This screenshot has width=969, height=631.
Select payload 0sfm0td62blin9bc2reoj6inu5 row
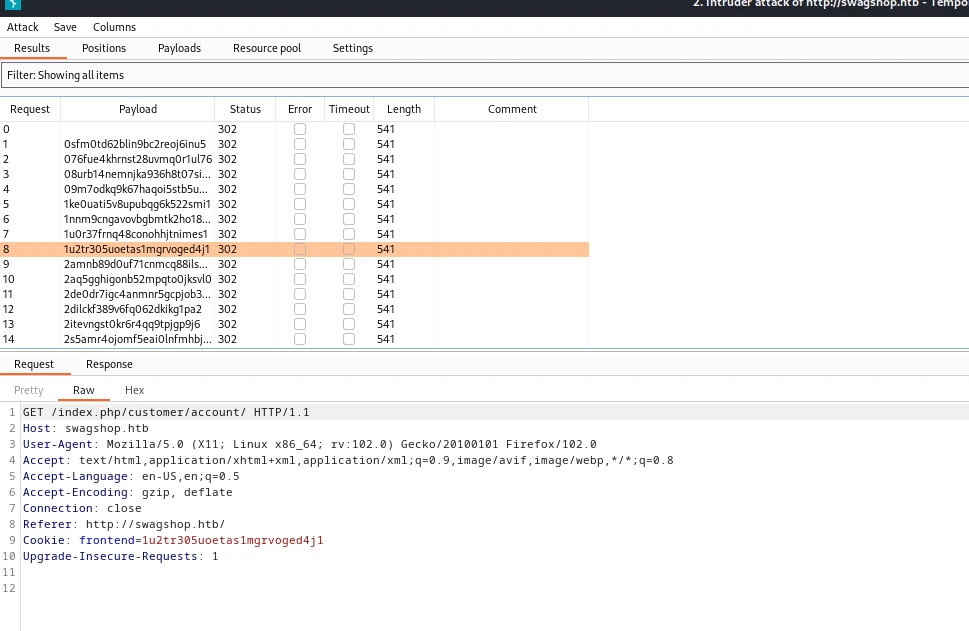(x=294, y=144)
